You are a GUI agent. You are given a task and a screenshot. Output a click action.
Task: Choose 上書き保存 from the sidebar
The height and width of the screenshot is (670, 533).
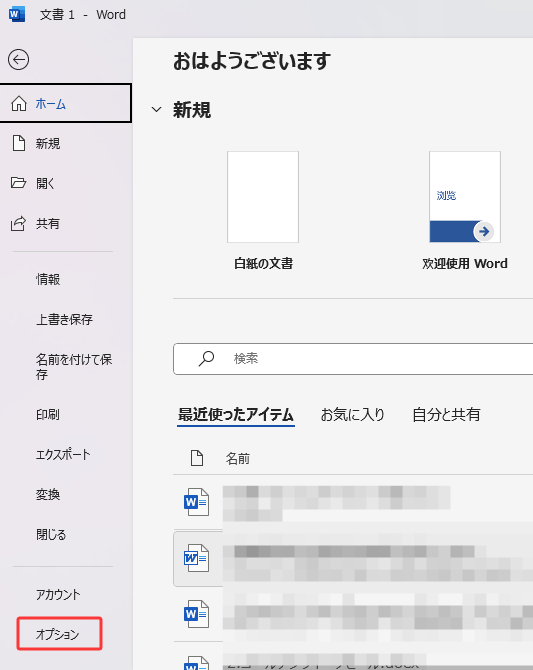tap(65, 319)
